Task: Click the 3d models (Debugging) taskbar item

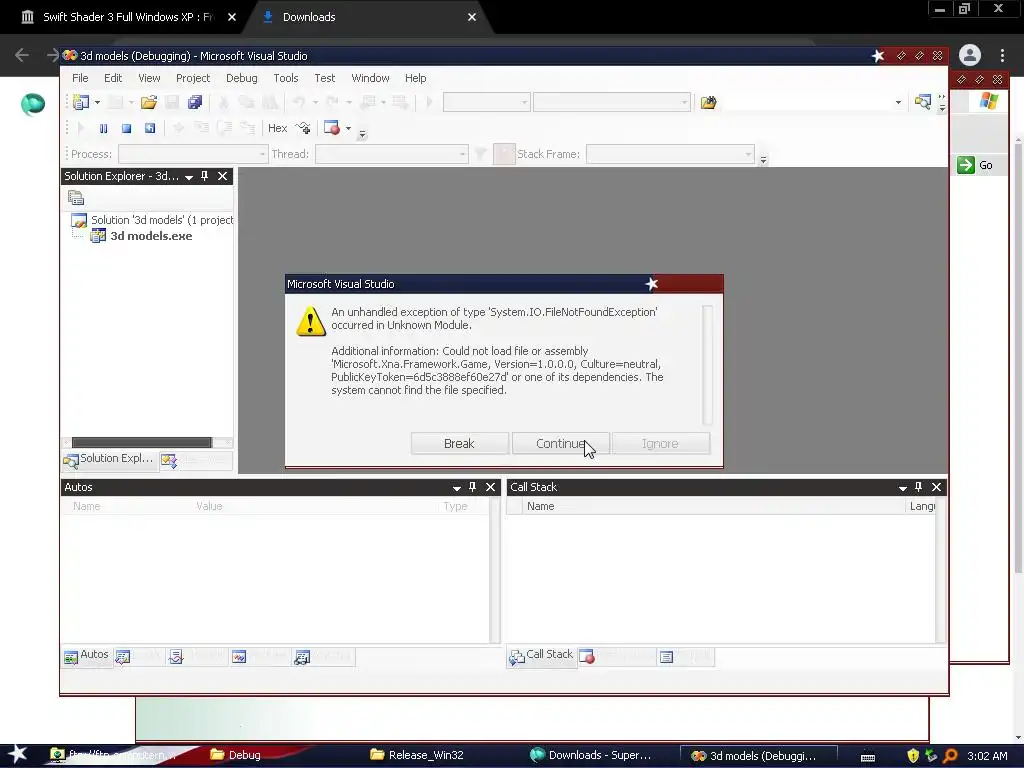Action: tap(758, 756)
